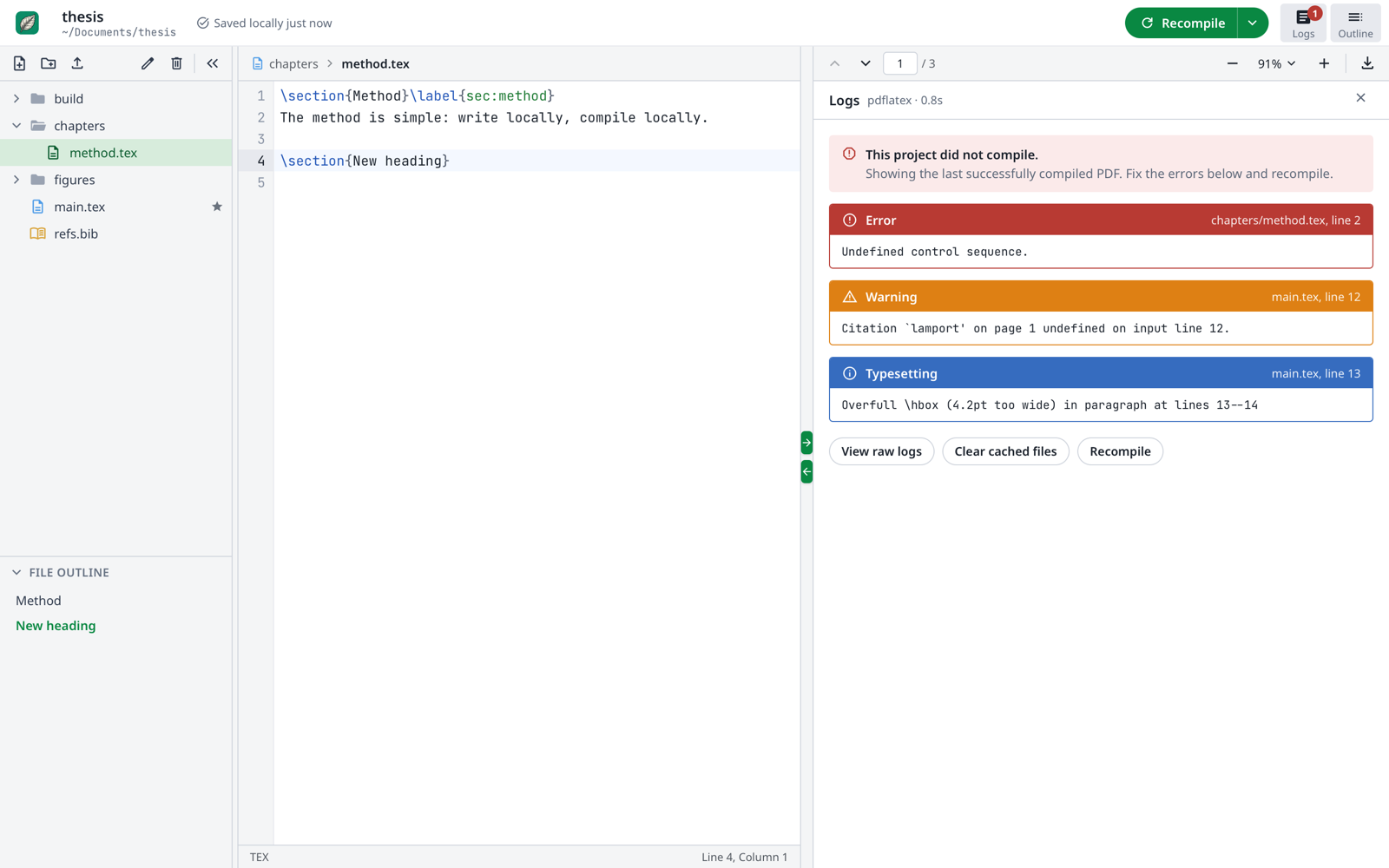Open main.tex in the file tree
1389x868 pixels.
click(x=116, y=207)
